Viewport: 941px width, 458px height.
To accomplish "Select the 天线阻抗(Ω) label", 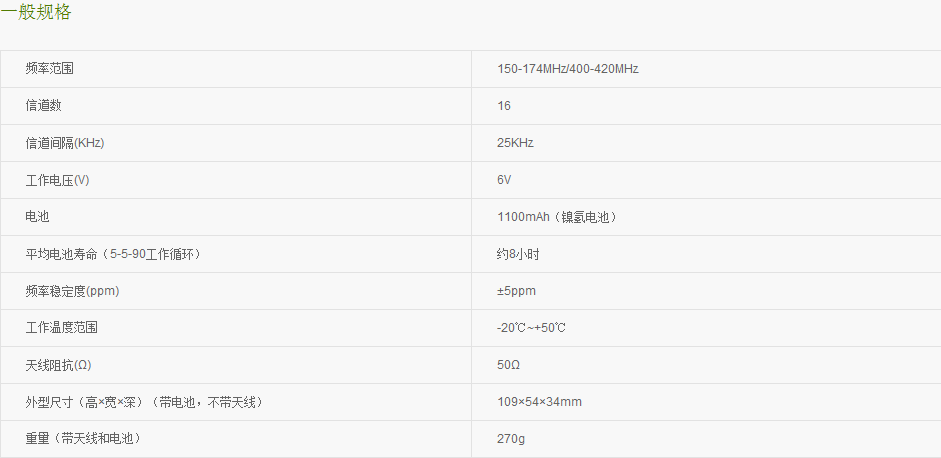I will pyautogui.click(x=58, y=365).
